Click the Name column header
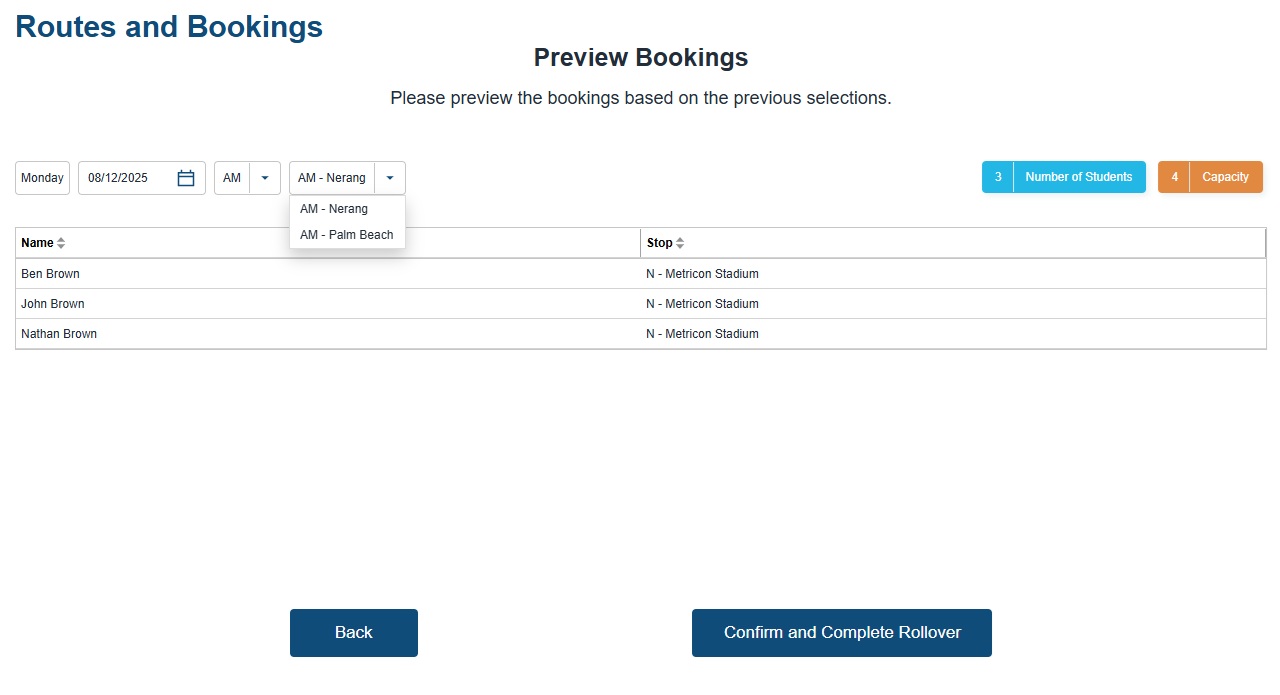 click(37, 243)
